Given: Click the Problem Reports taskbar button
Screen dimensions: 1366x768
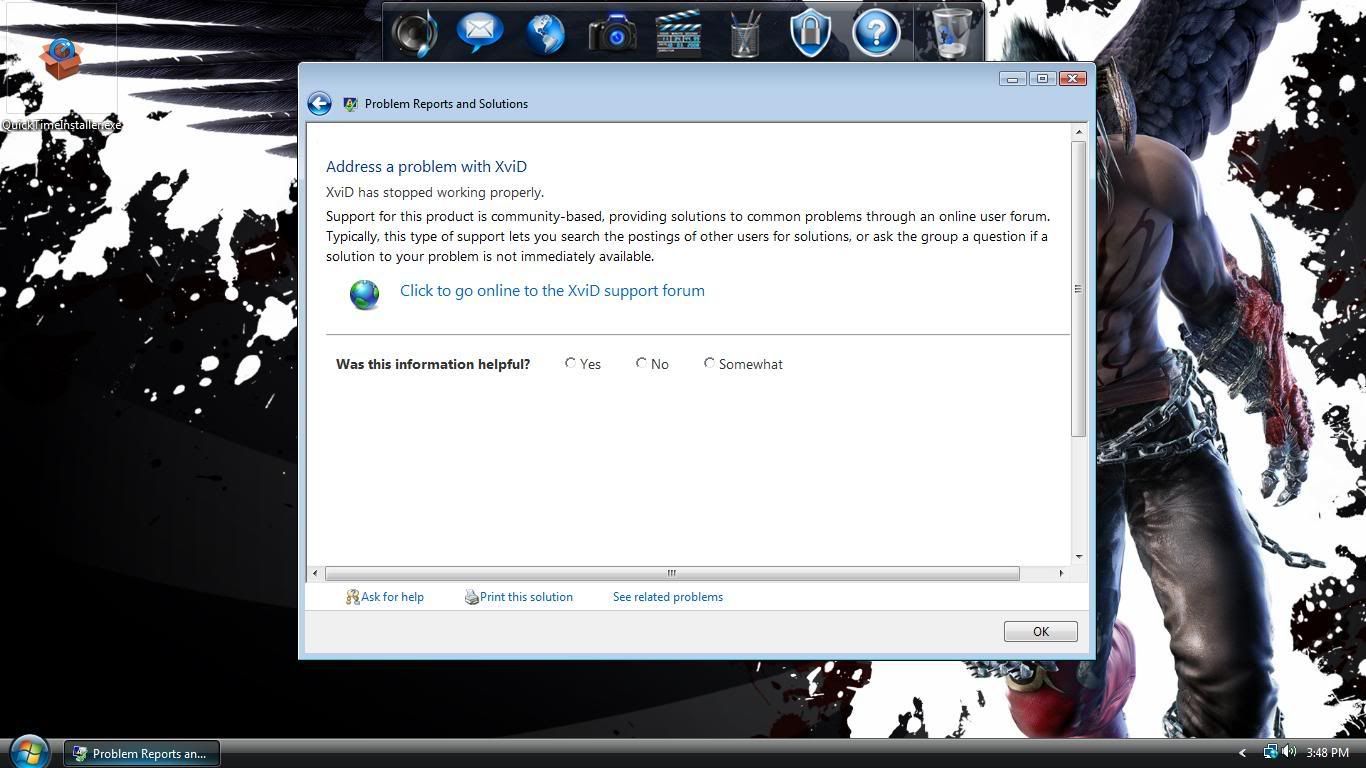Looking at the screenshot, I should tap(142, 753).
